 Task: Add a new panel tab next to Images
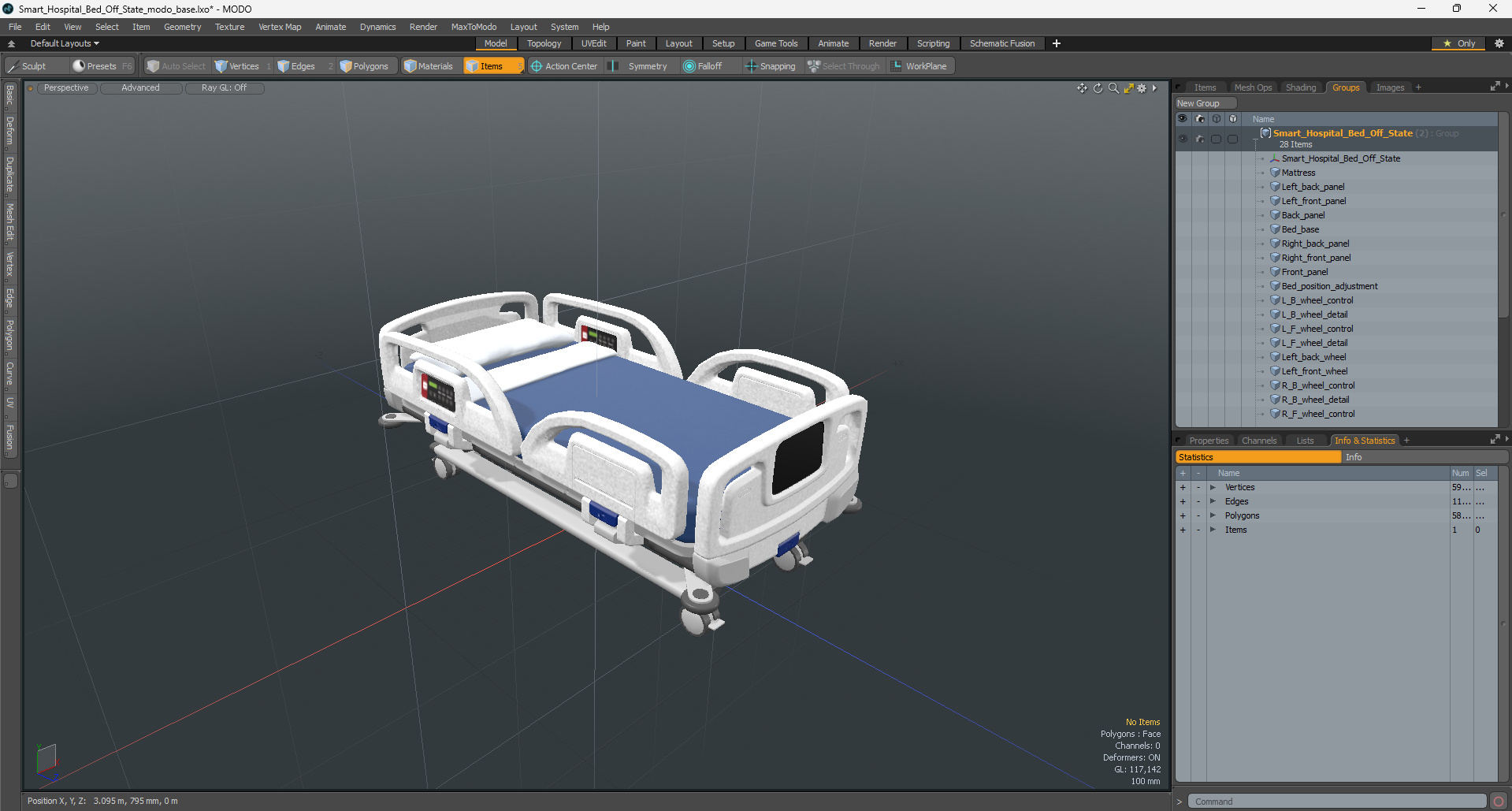[x=1418, y=87]
